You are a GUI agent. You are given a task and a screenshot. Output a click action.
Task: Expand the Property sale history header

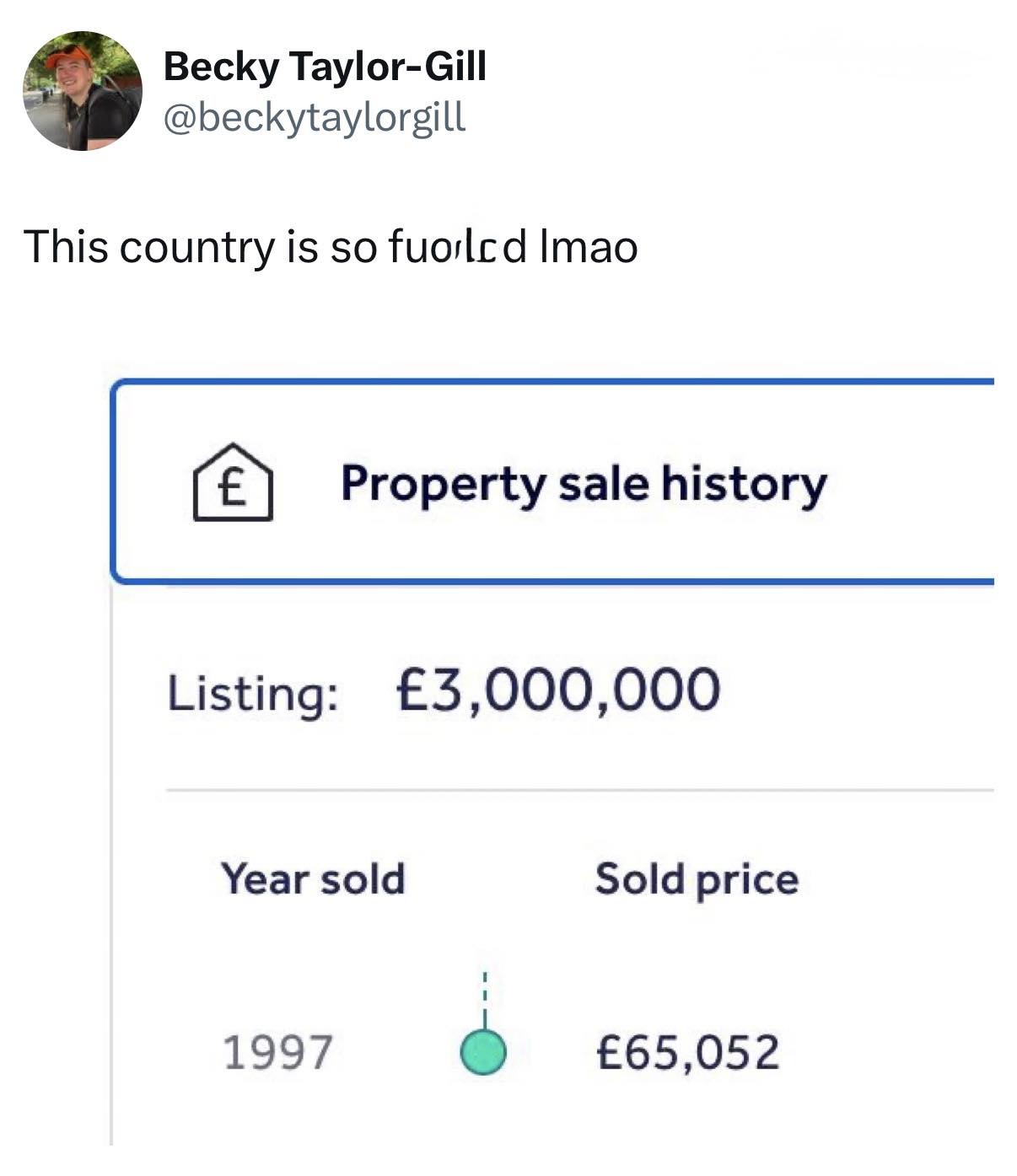click(x=584, y=484)
